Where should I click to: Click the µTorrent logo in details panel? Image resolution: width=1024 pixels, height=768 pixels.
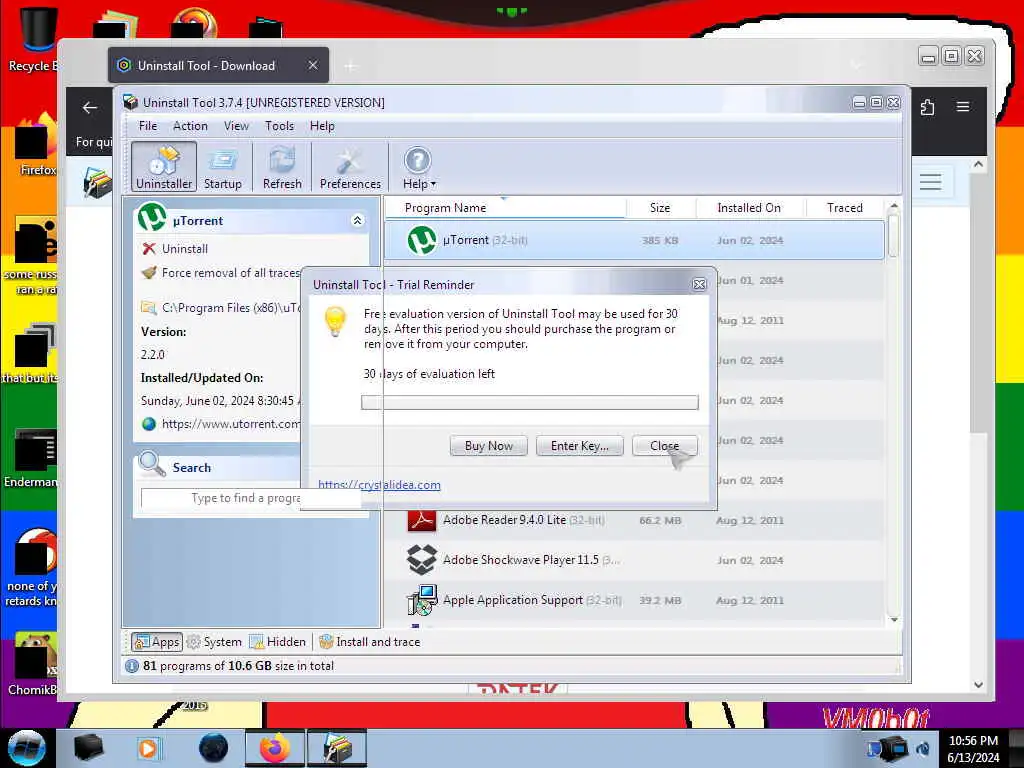pos(152,217)
